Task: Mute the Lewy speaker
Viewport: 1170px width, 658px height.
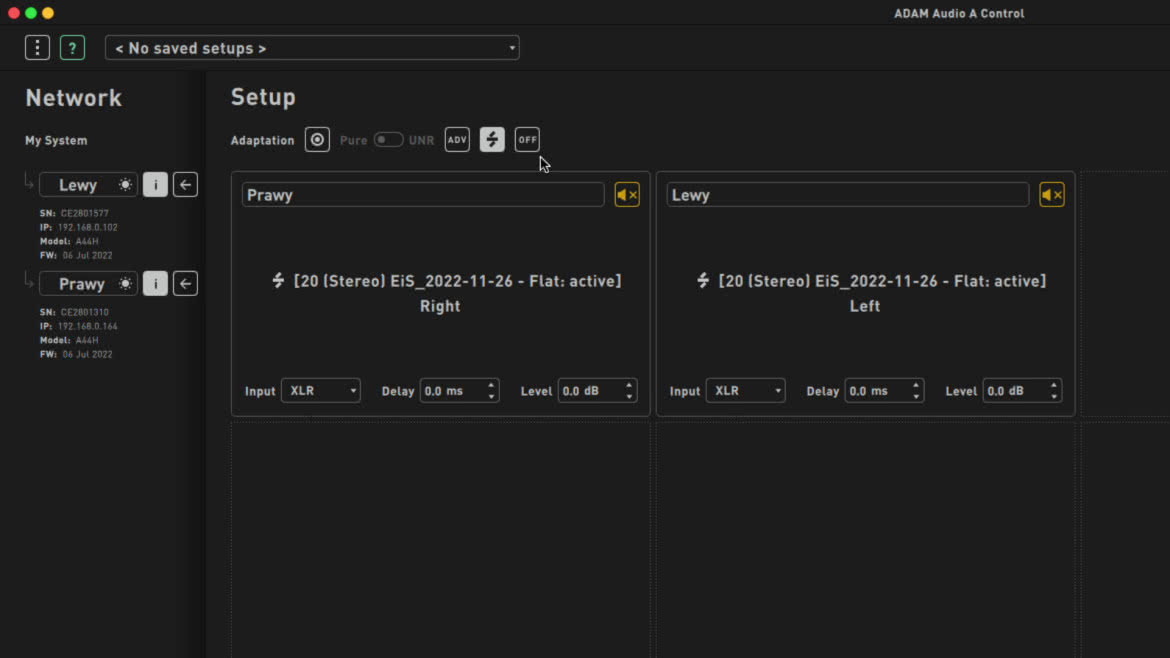Action: click(x=1052, y=195)
